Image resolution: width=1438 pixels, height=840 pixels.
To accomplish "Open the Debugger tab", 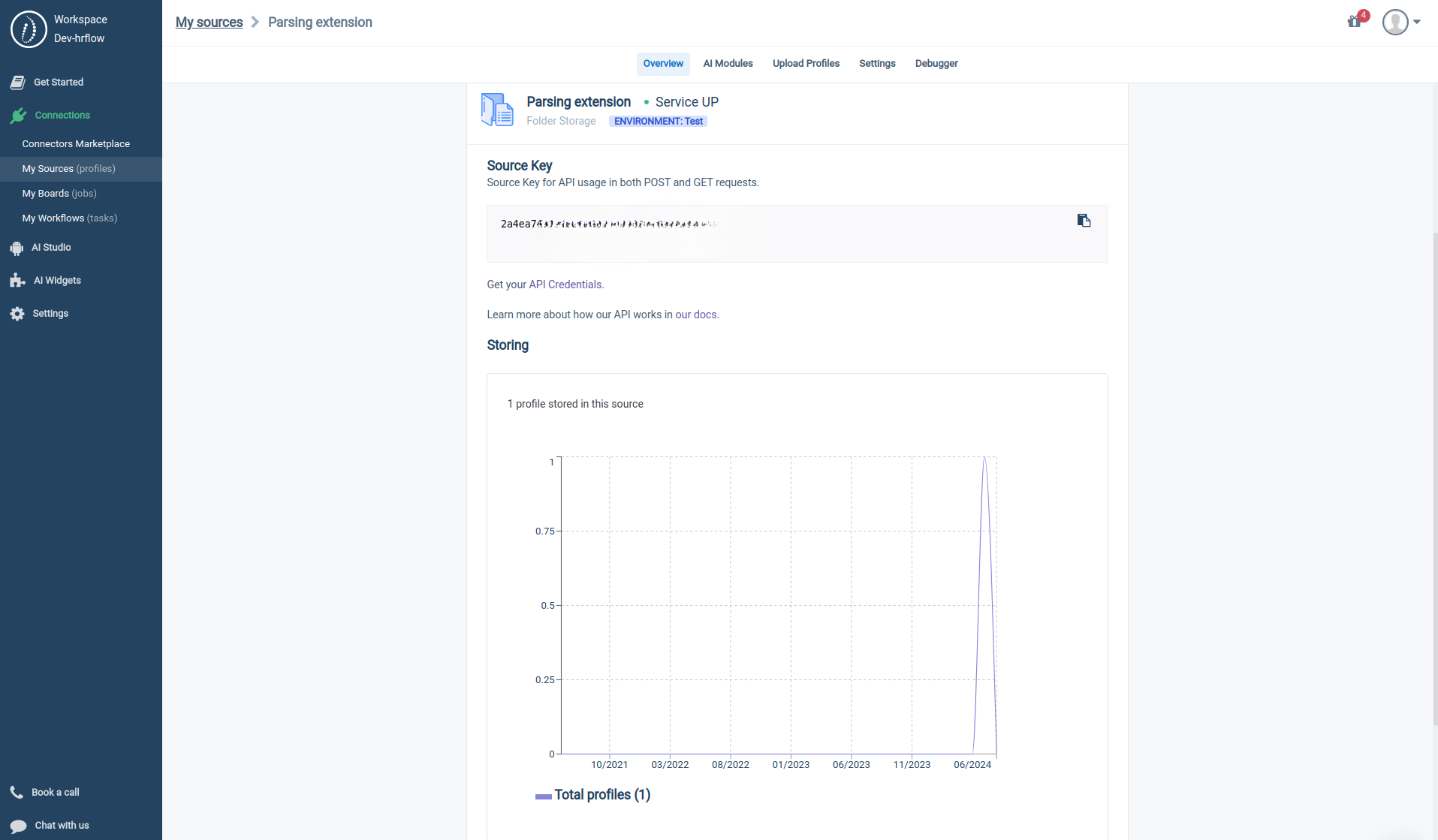I will tap(936, 64).
